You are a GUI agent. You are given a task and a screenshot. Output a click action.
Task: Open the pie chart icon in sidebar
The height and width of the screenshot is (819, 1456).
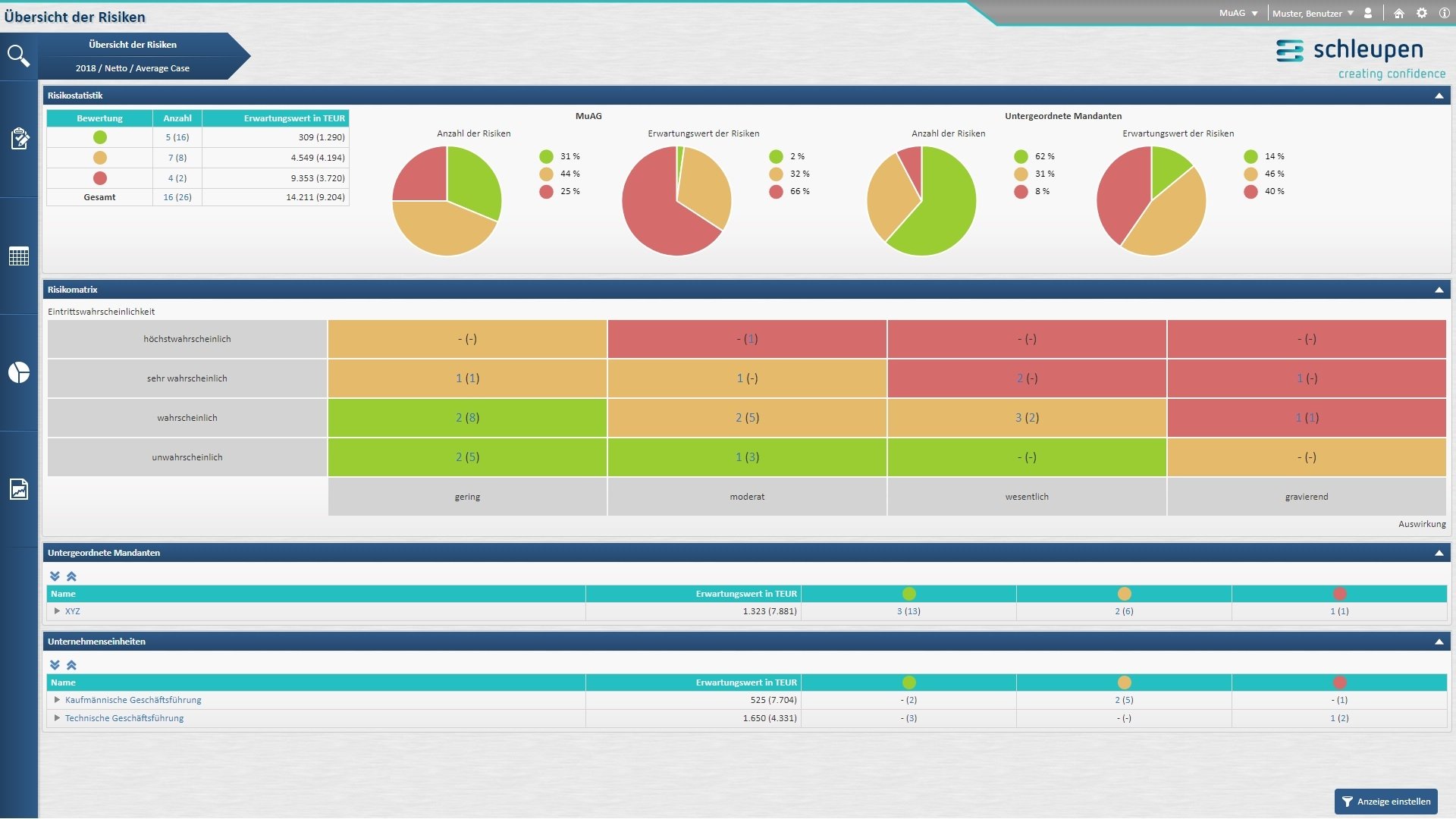click(19, 372)
